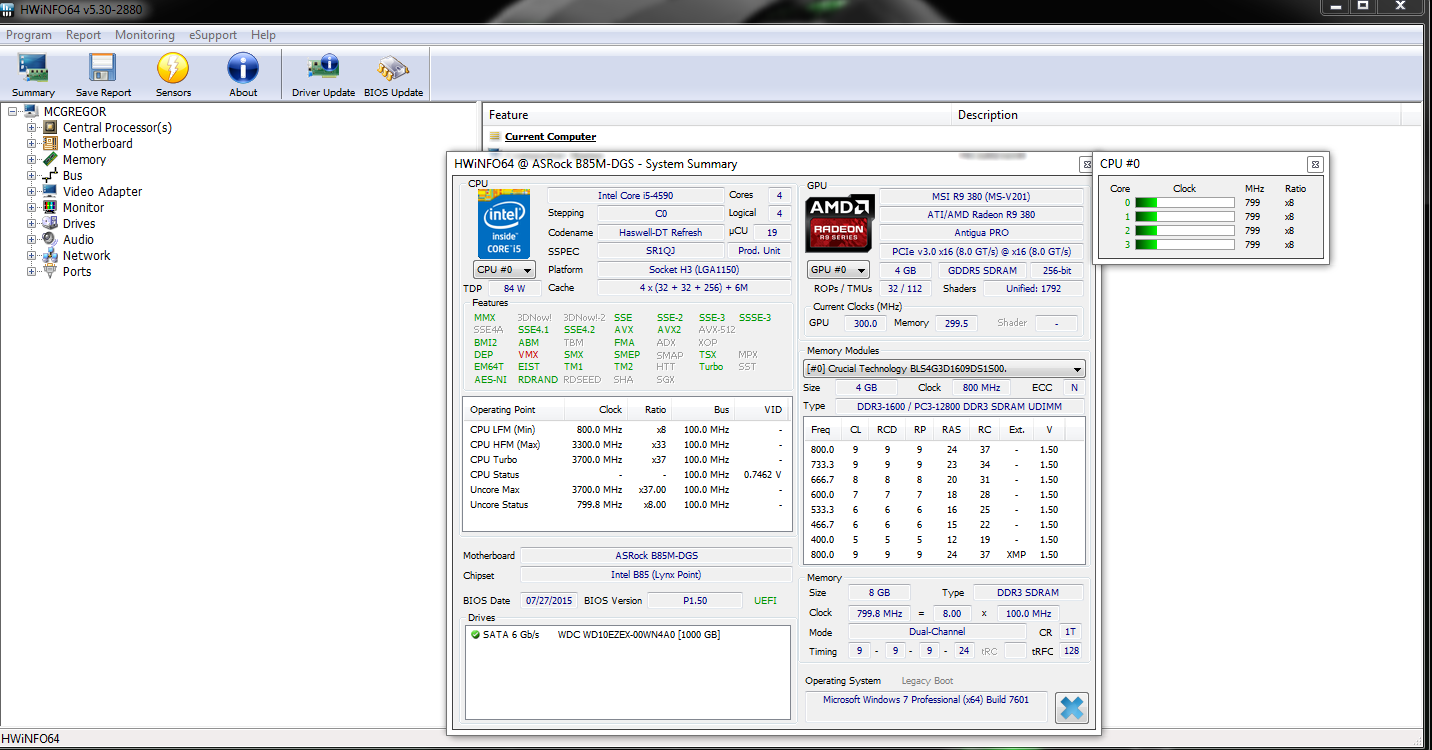Click the MSI R9 380 GPU field
Screen dimensions: 1432x750
tap(982, 196)
